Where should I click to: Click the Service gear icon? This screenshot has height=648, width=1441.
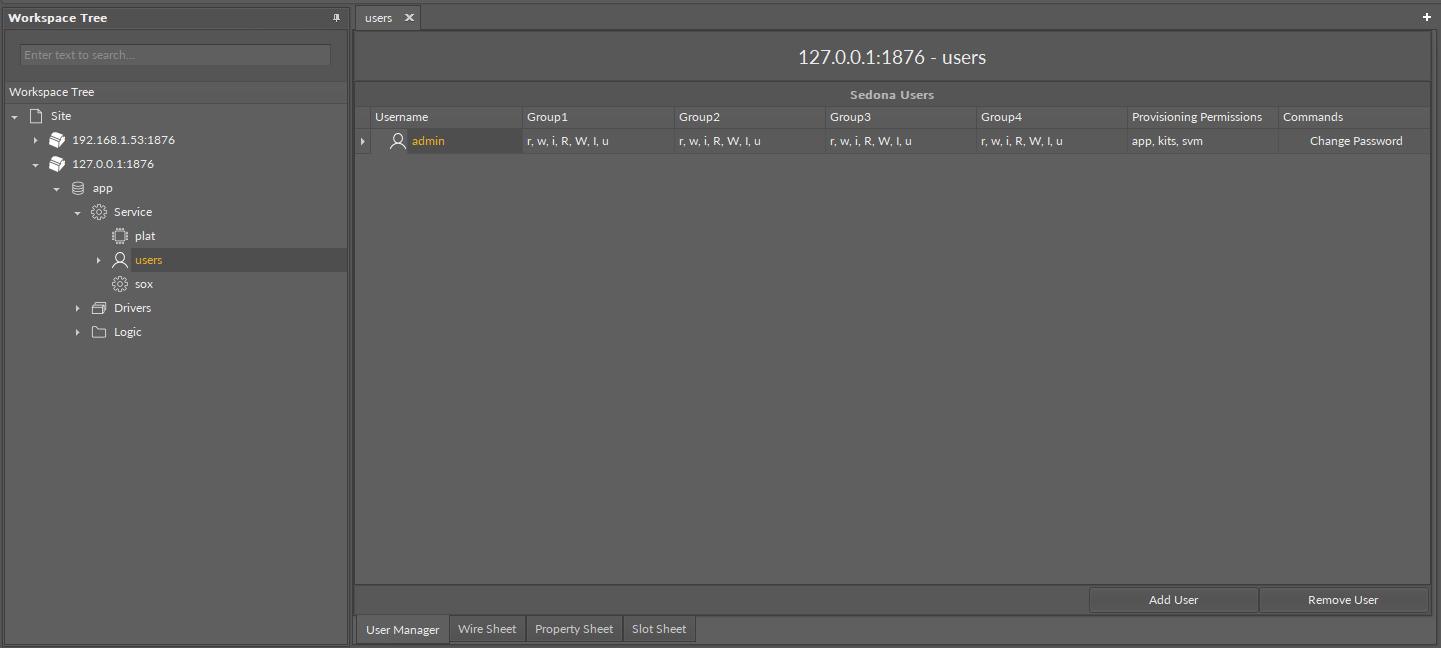(x=99, y=212)
